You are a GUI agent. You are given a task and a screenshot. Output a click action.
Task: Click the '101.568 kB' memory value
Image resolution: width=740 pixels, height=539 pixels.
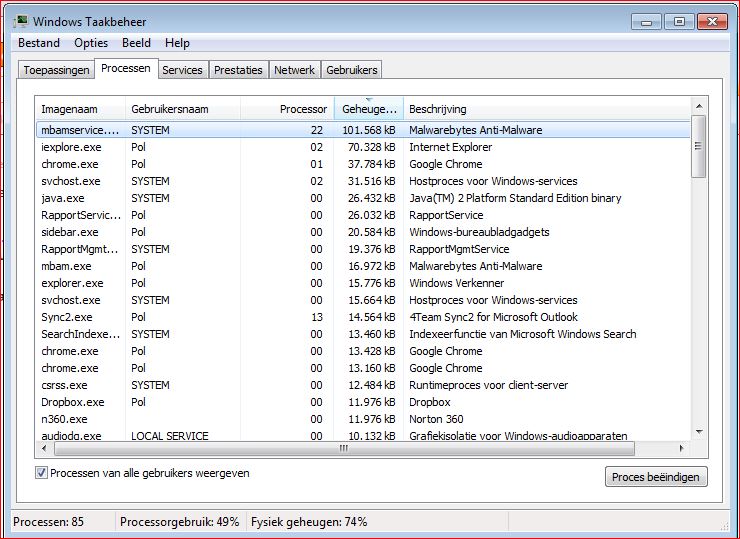pyautogui.click(x=369, y=130)
